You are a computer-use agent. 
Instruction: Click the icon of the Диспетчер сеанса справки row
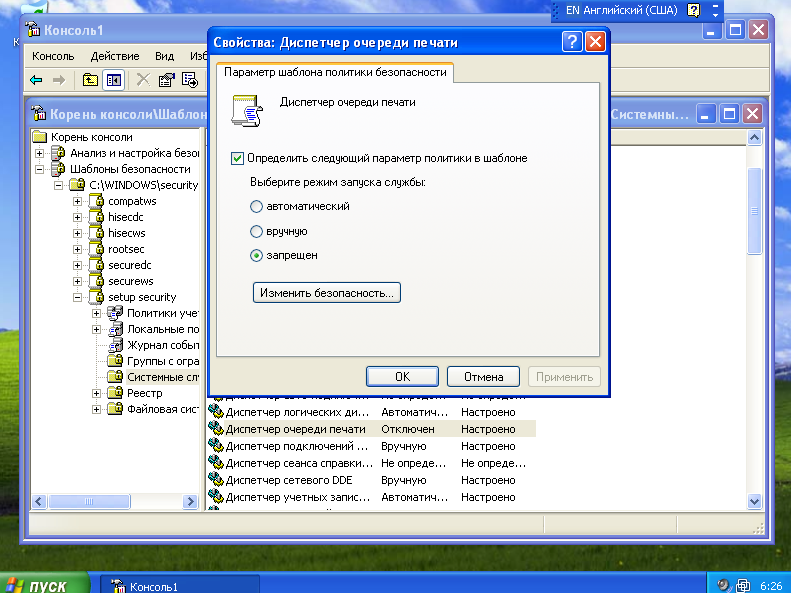pos(216,462)
